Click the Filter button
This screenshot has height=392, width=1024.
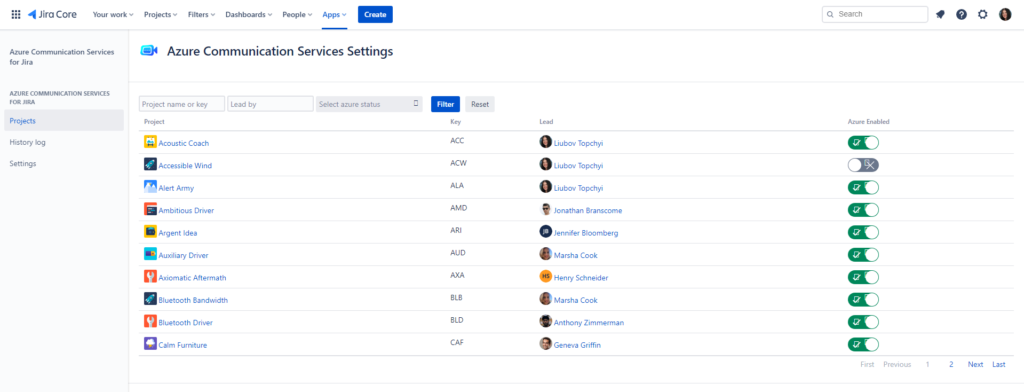pyautogui.click(x=445, y=104)
